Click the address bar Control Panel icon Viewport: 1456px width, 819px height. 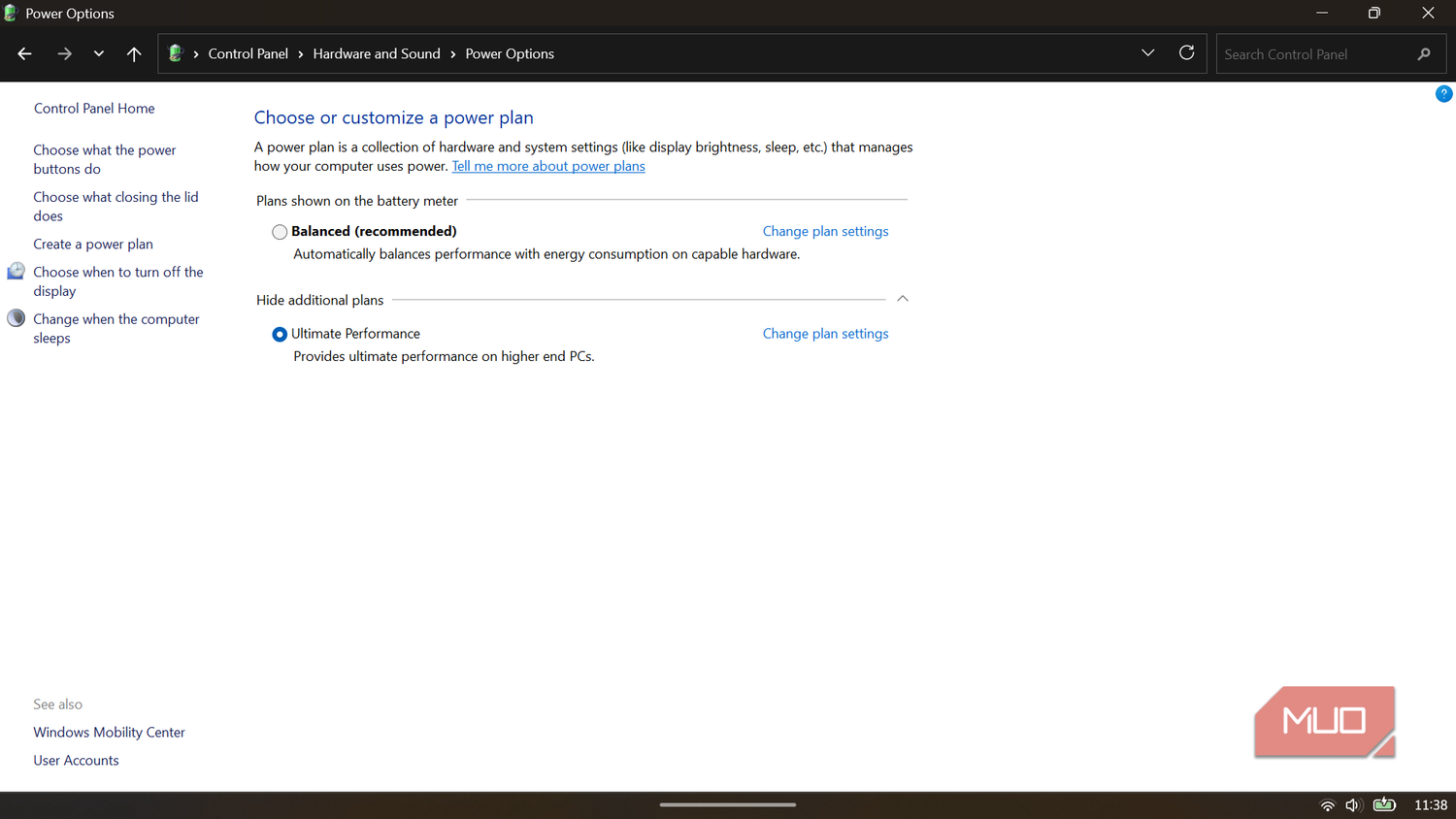point(176,53)
